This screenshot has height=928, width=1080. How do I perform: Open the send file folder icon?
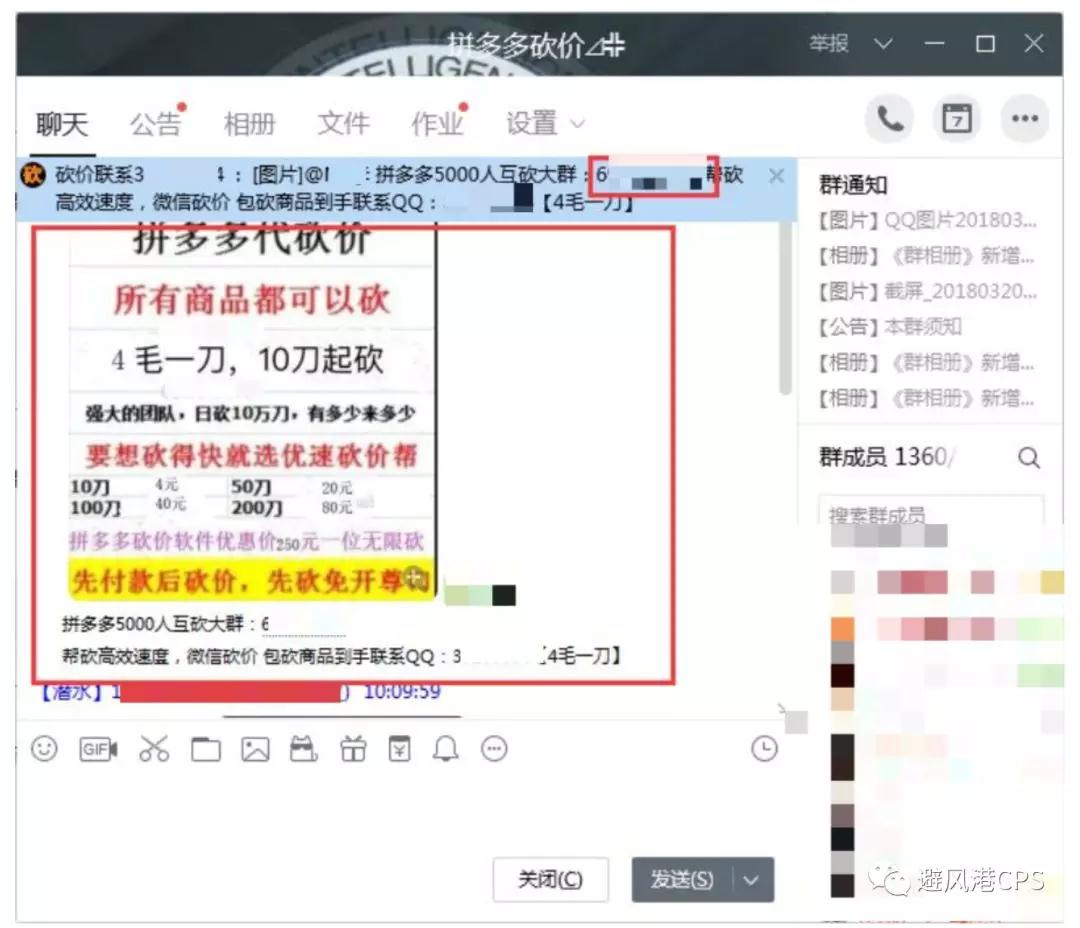pos(205,749)
